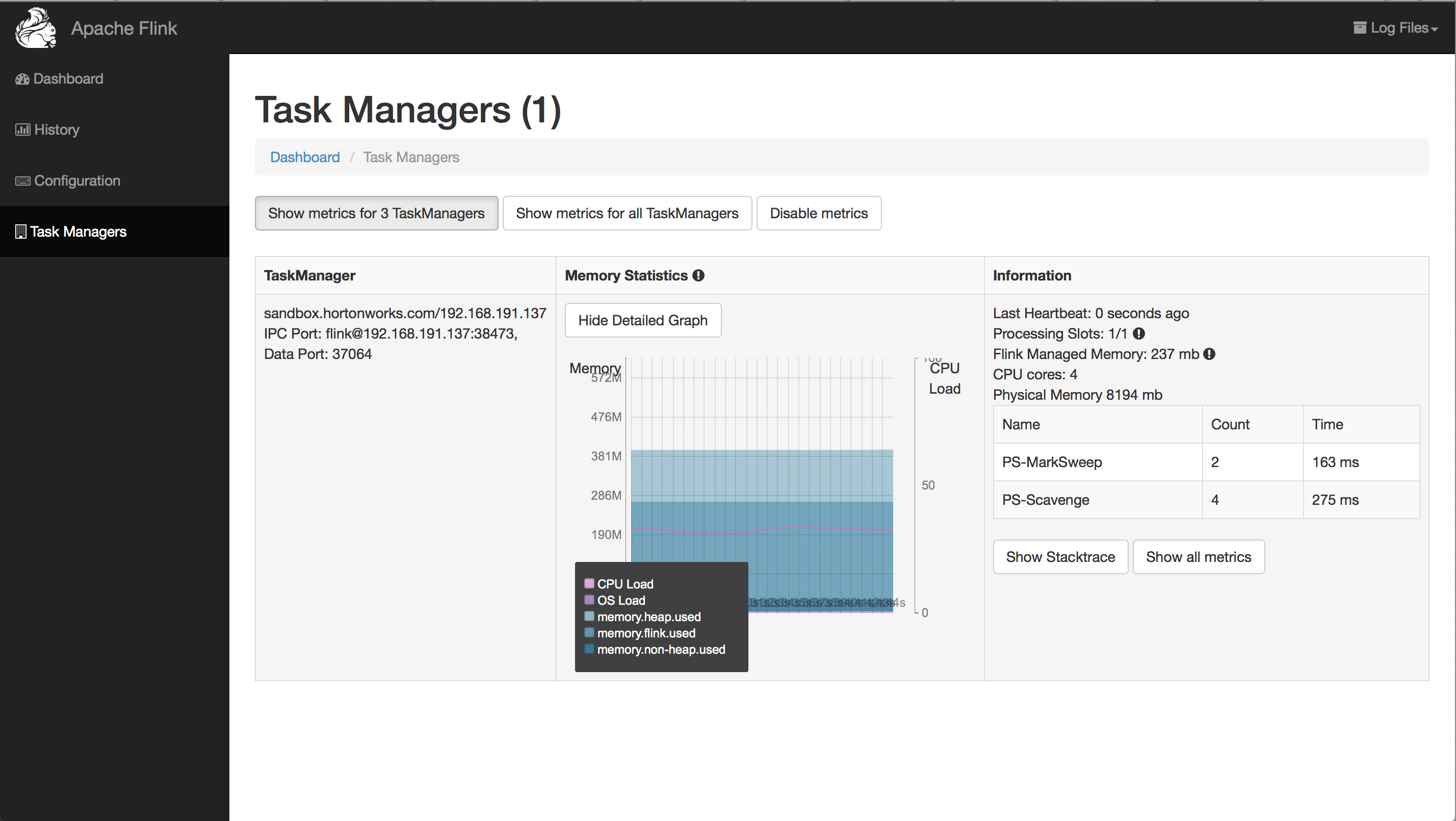Viewport: 1456px width, 821px height.
Task: Open the History sidebar menu item
Action: point(57,130)
